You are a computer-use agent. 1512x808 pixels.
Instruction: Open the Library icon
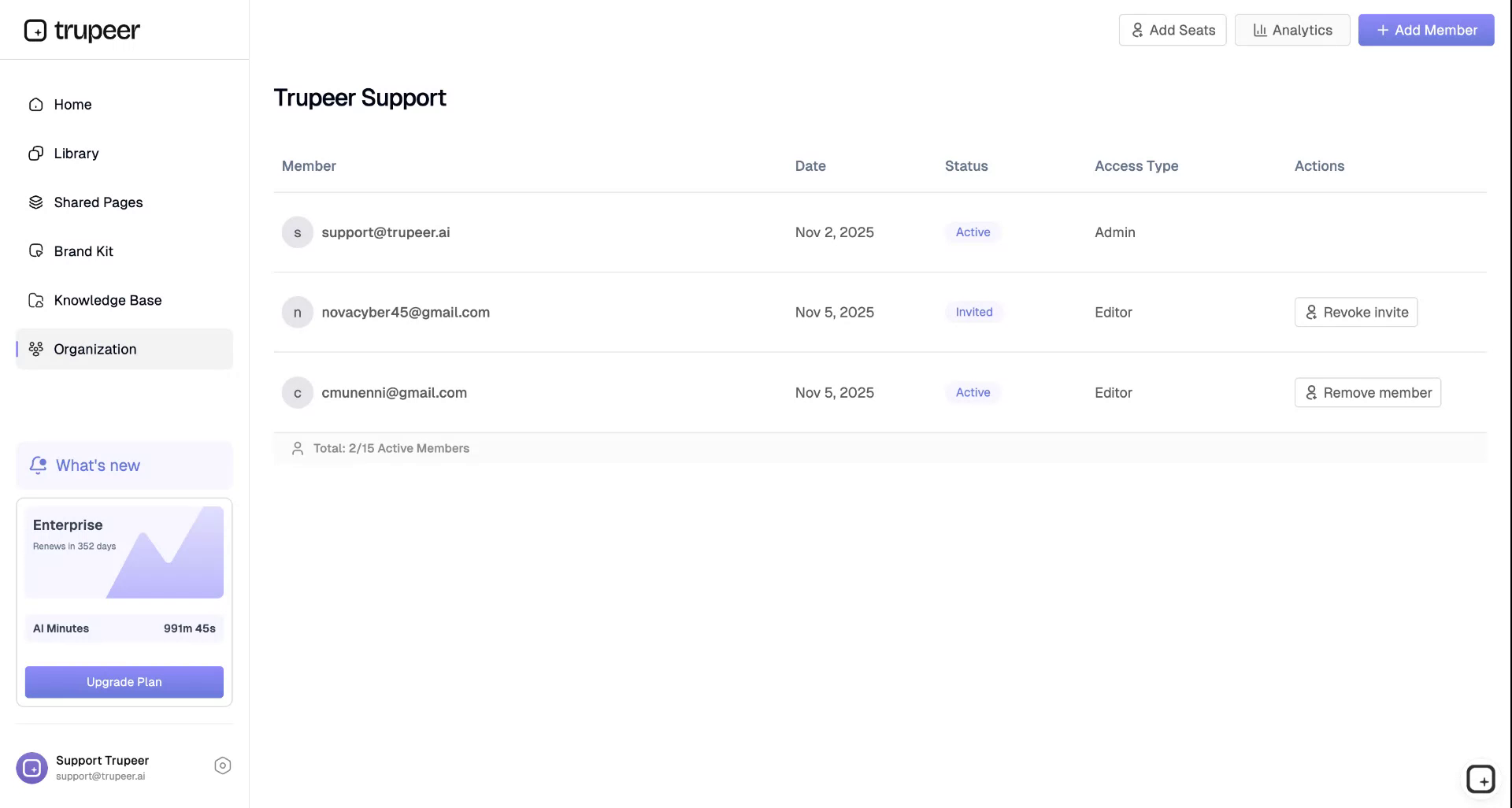coord(35,153)
